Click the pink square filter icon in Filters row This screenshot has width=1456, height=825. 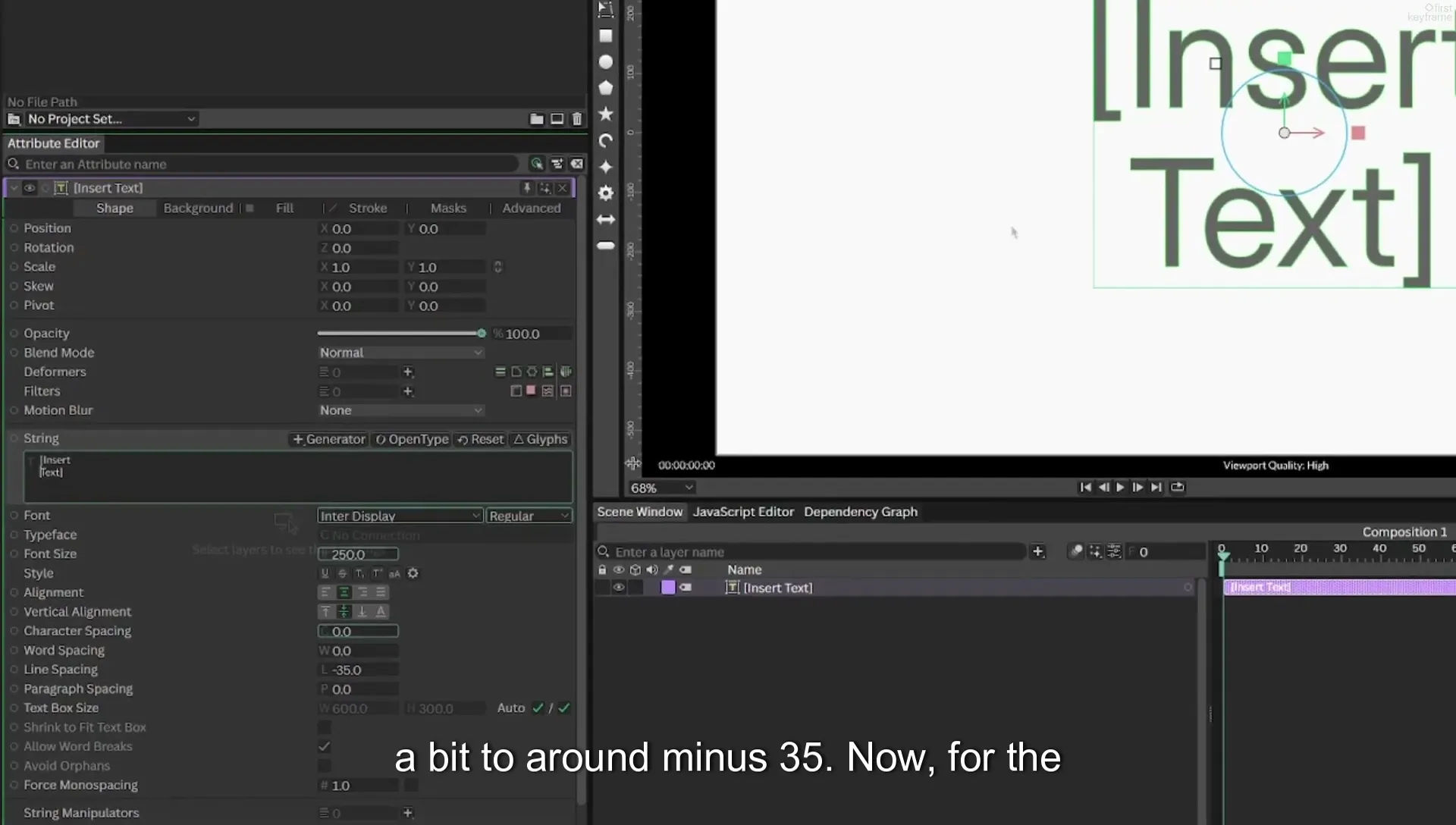531,391
